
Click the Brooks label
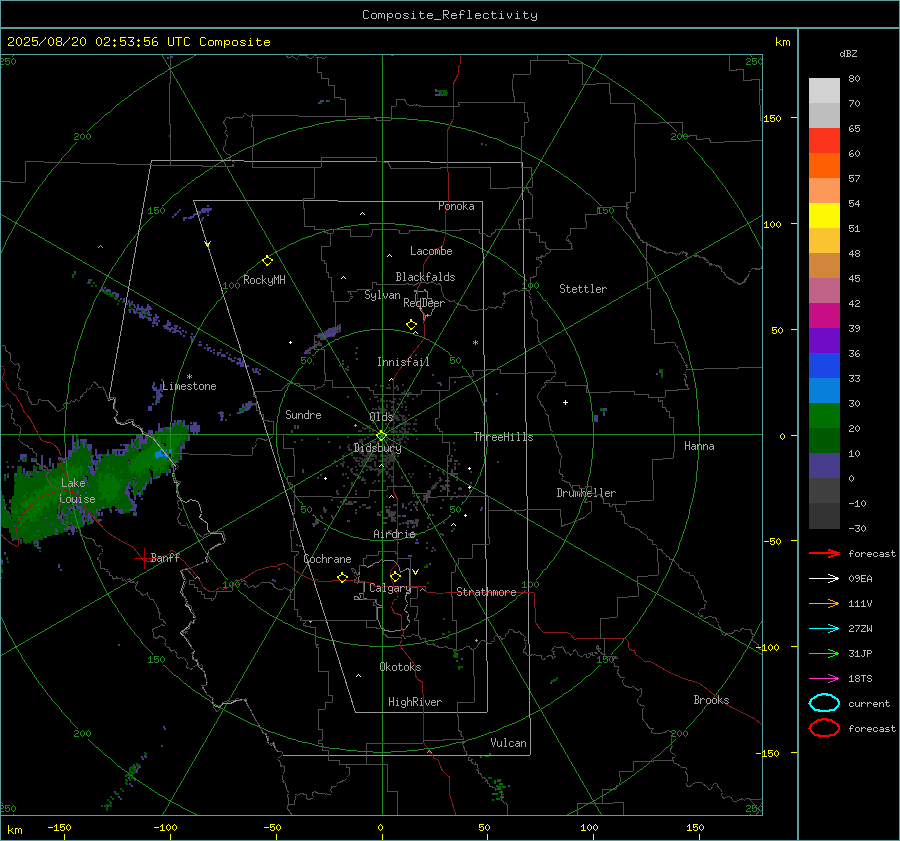pyautogui.click(x=711, y=700)
